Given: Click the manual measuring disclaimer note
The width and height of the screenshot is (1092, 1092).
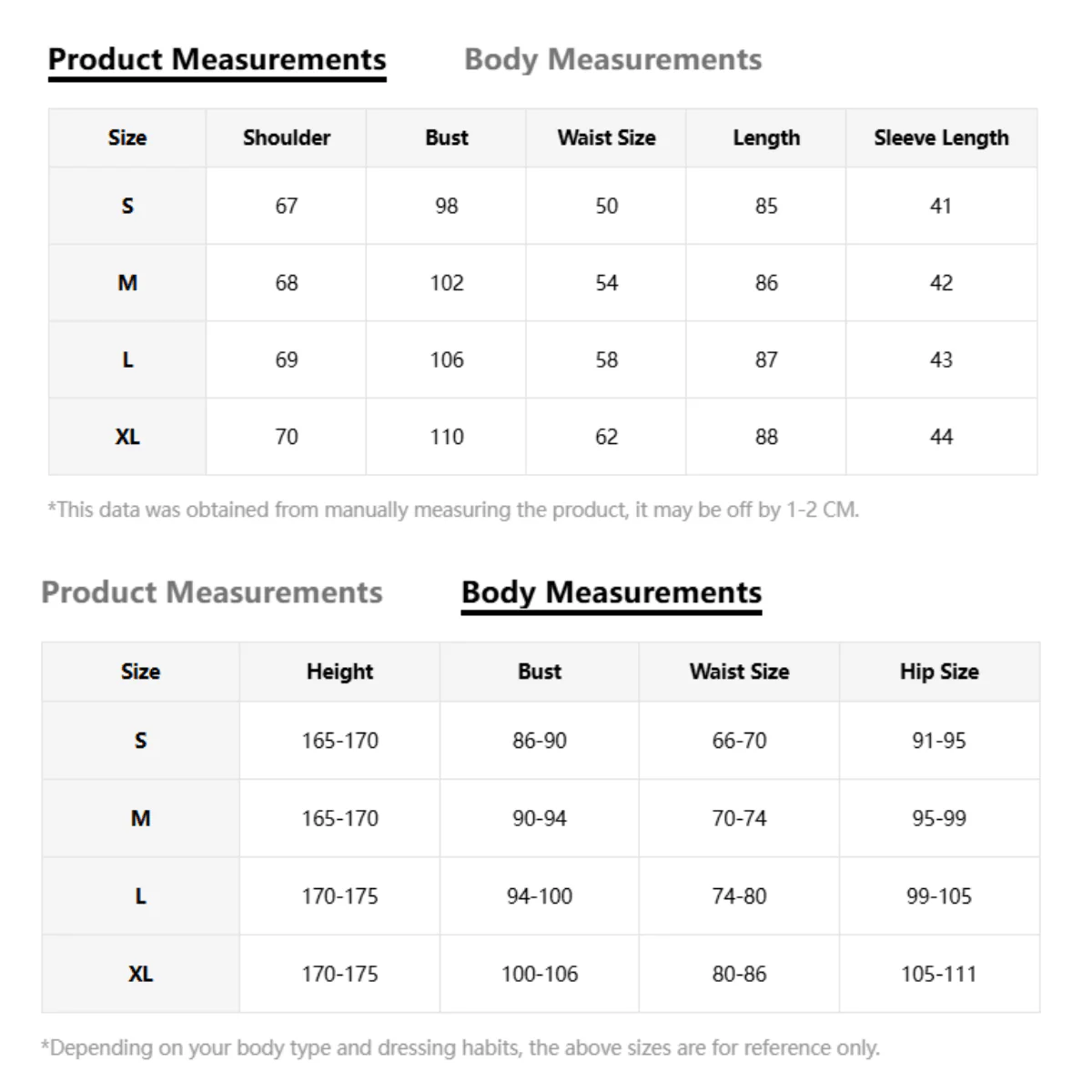Looking at the screenshot, I should (x=453, y=510).
